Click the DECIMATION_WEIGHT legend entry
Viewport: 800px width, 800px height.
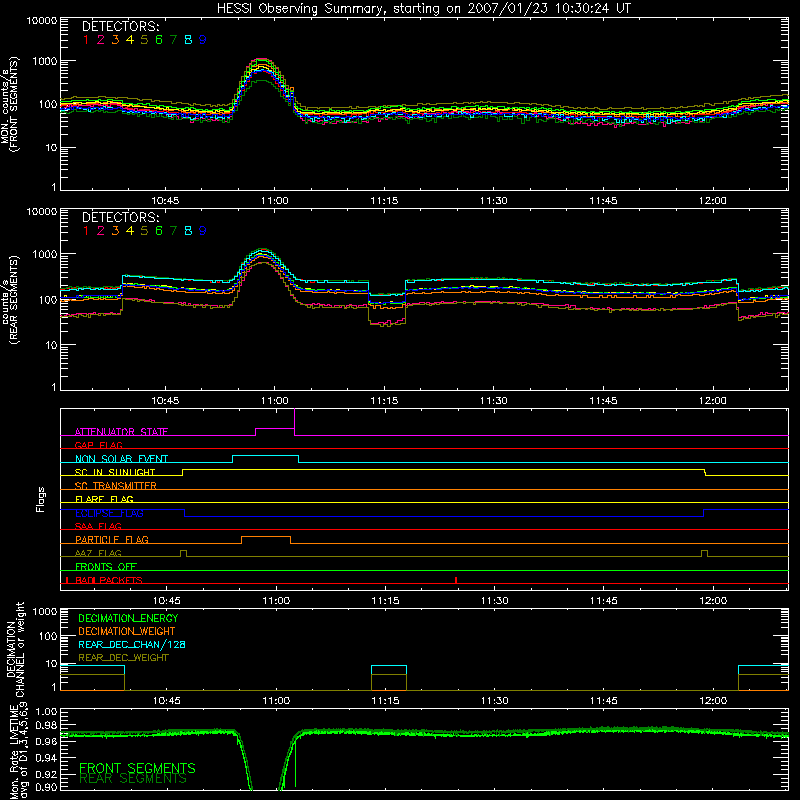(x=127, y=632)
